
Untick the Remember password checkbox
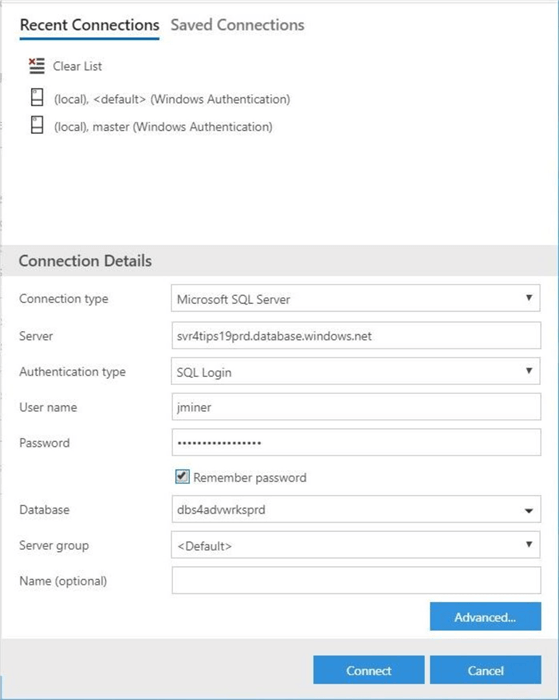pyautogui.click(x=182, y=477)
